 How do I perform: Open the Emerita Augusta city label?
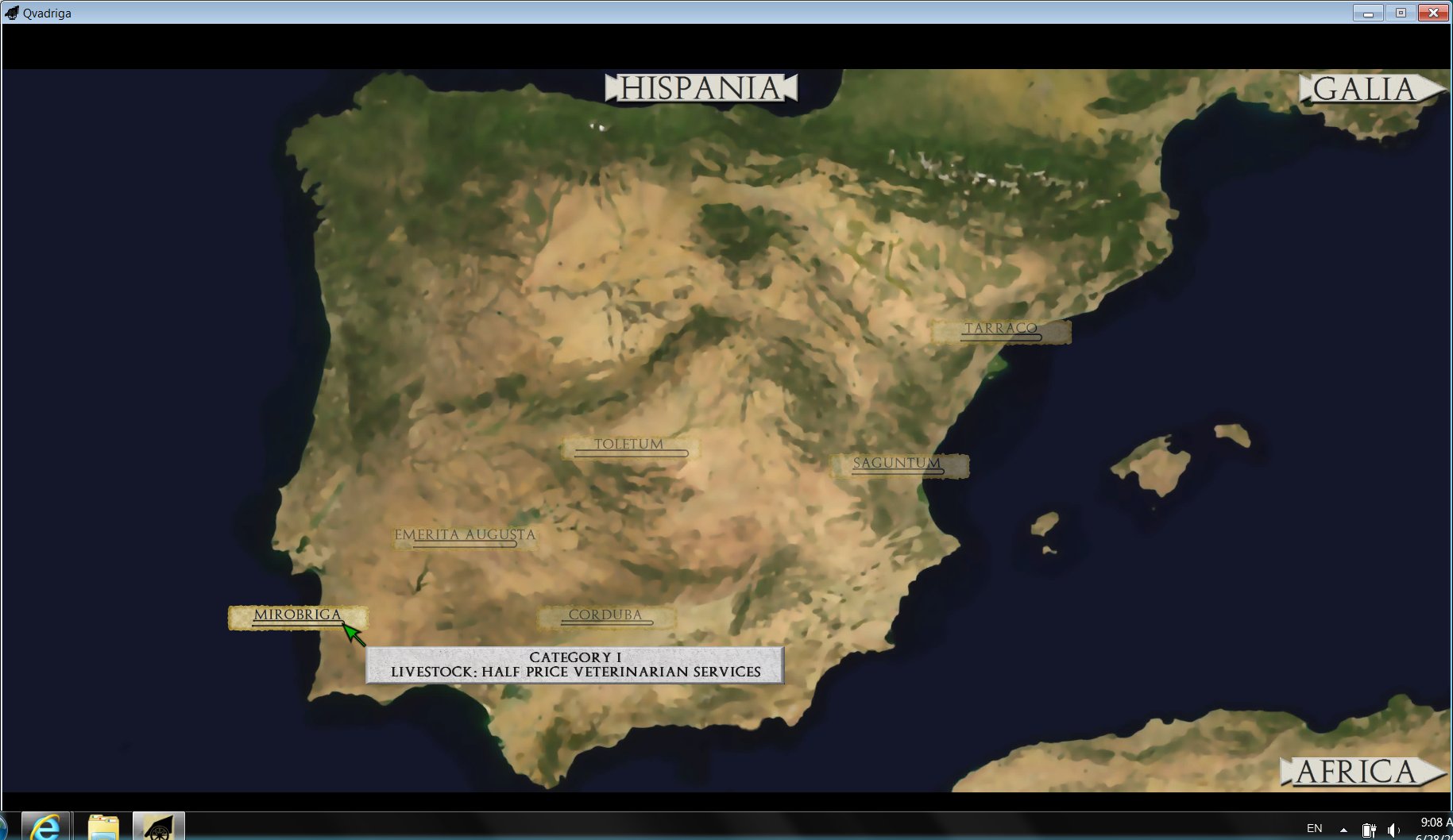point(465,537)
